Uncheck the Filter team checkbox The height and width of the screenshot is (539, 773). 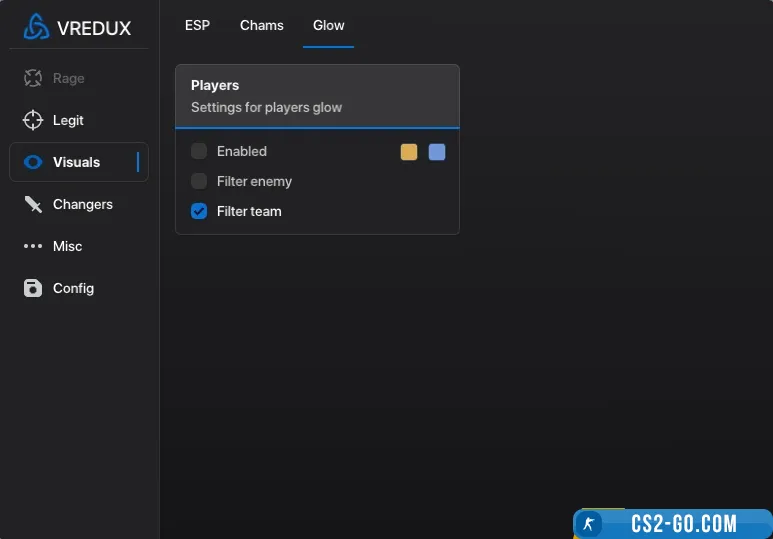point(199,211)
